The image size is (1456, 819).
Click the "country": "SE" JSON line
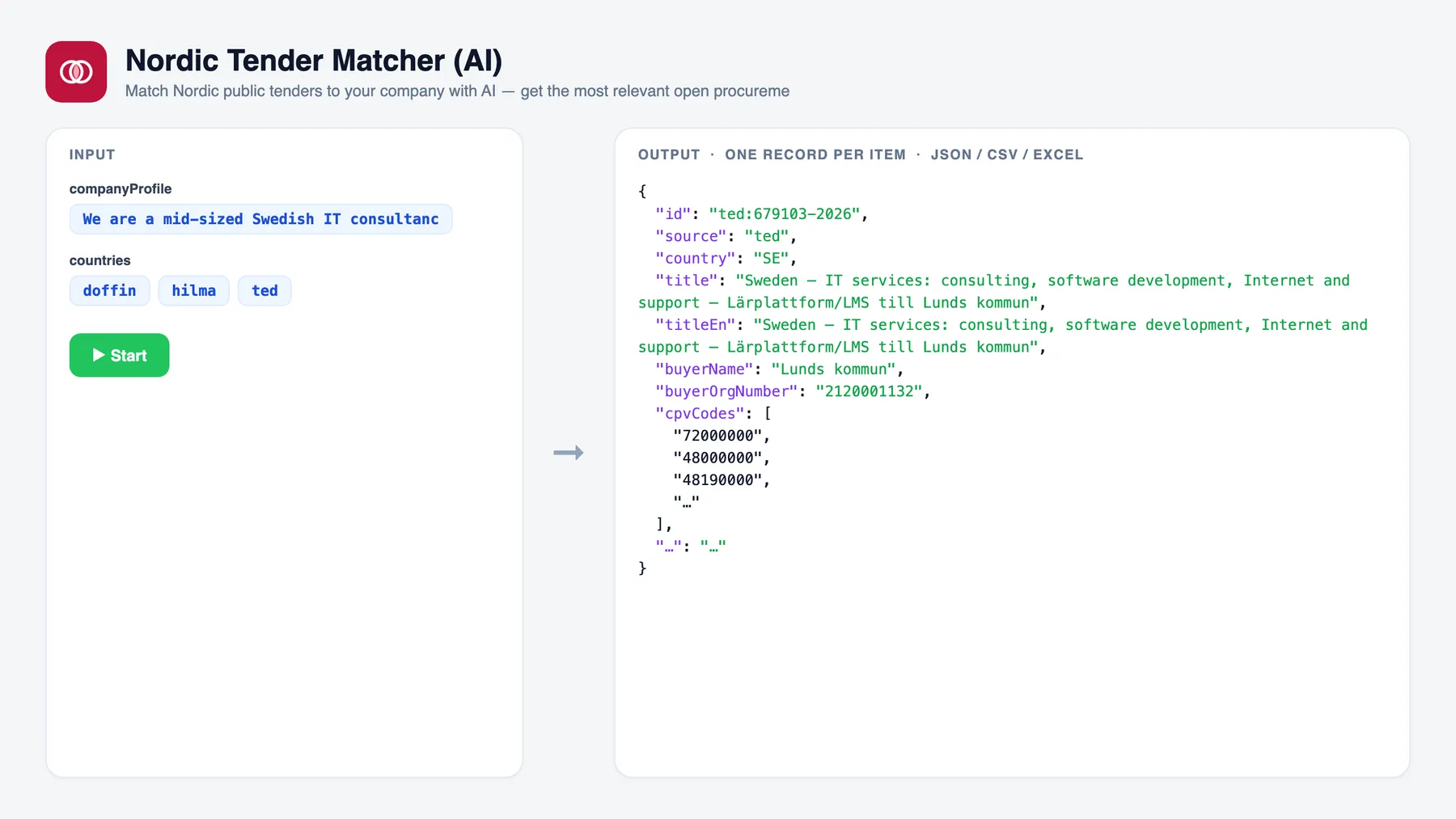(x=726, y=259)
